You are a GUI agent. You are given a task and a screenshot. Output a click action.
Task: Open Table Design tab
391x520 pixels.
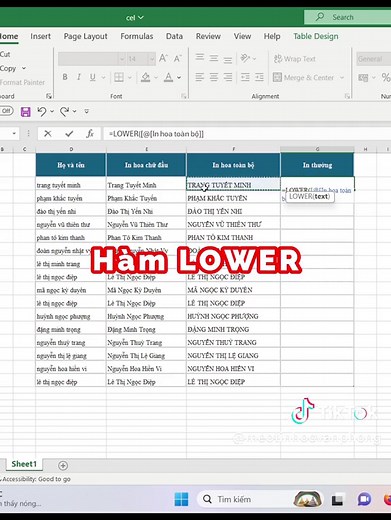click(316, 36)
